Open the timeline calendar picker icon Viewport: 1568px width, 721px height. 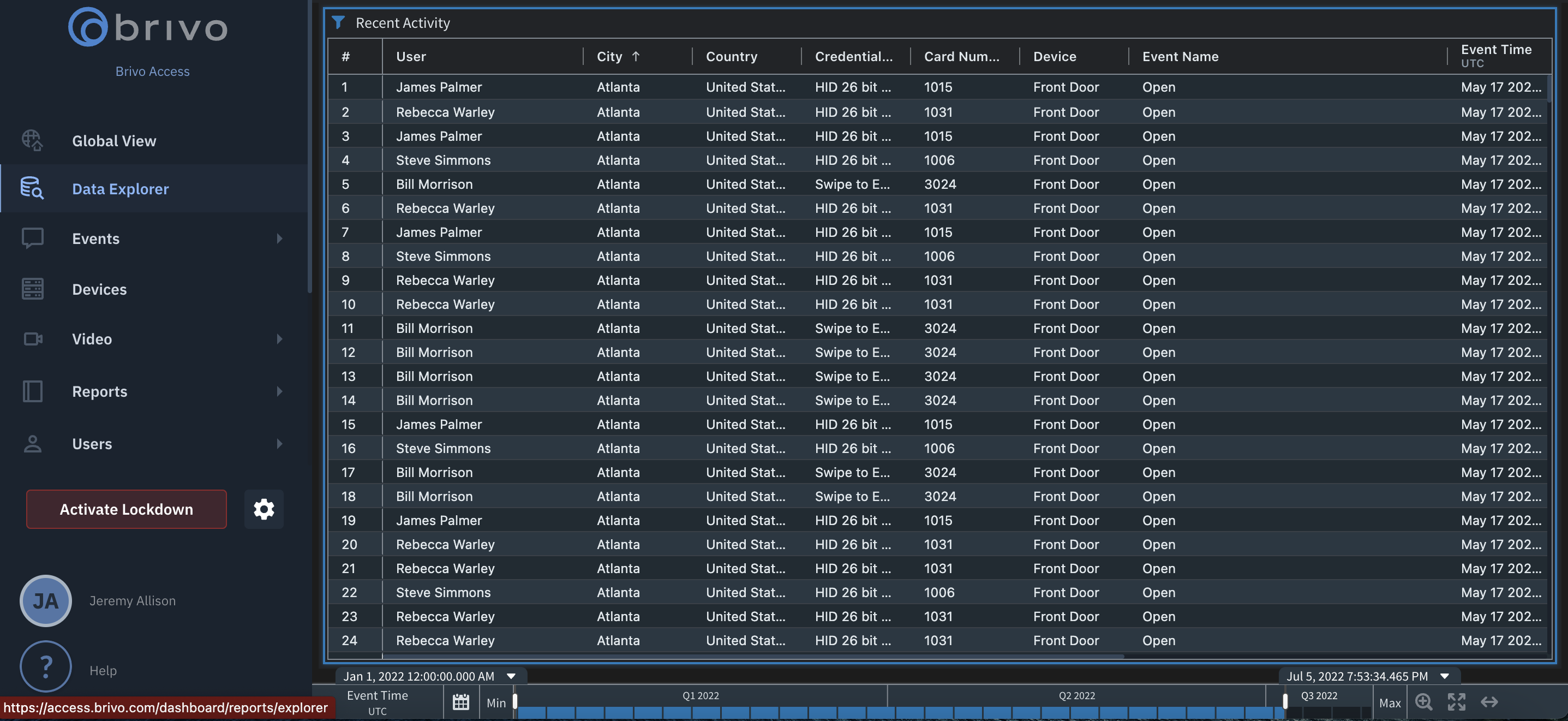[x=461, y=702]
